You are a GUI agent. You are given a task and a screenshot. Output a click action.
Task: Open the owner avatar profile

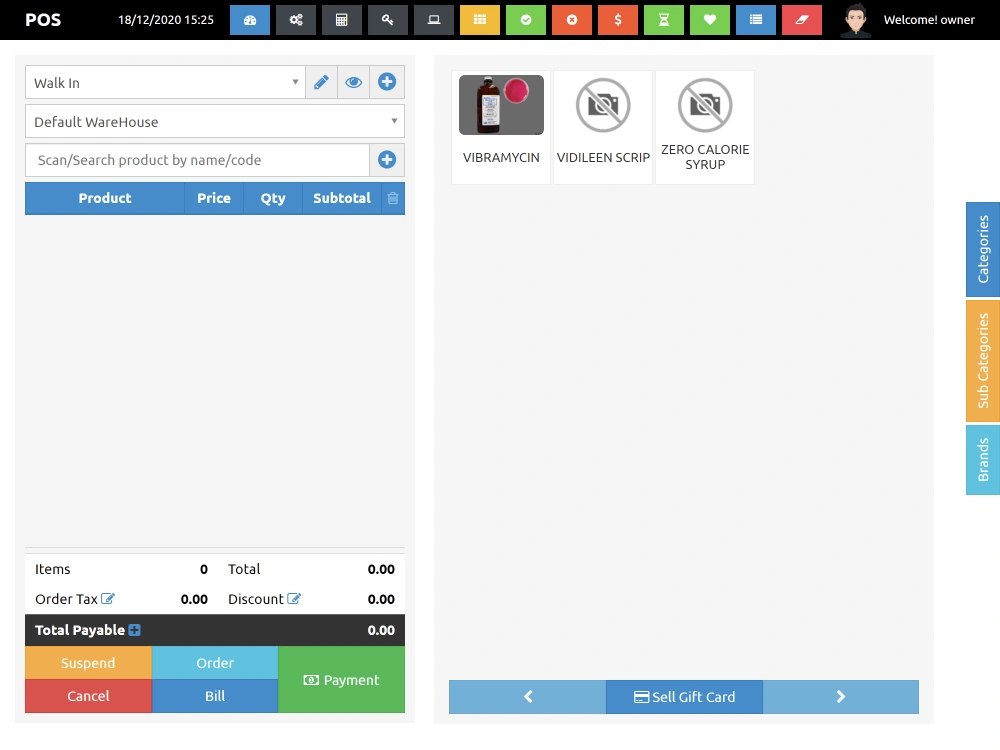point(855,20)
